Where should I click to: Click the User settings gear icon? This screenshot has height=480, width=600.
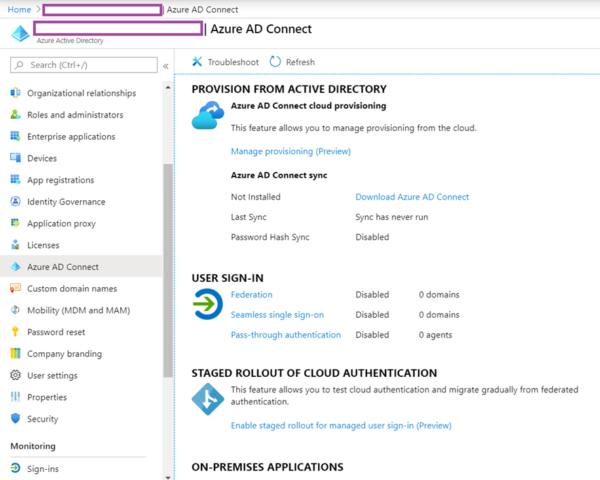tap(15, 375)
